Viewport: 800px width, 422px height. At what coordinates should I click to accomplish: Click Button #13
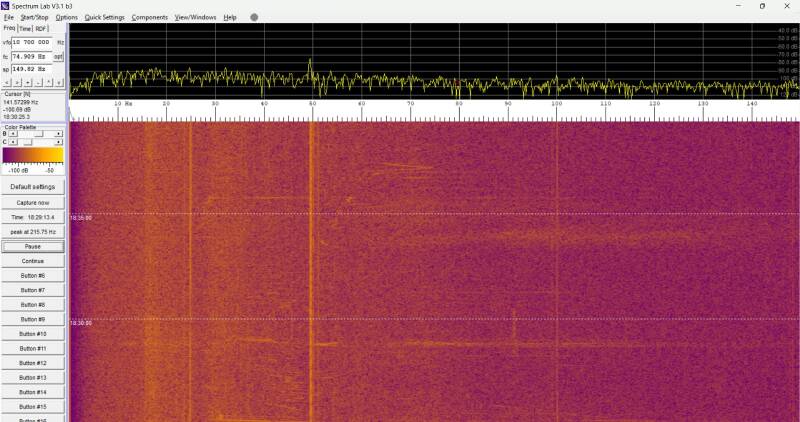click(x=33, y=378)
